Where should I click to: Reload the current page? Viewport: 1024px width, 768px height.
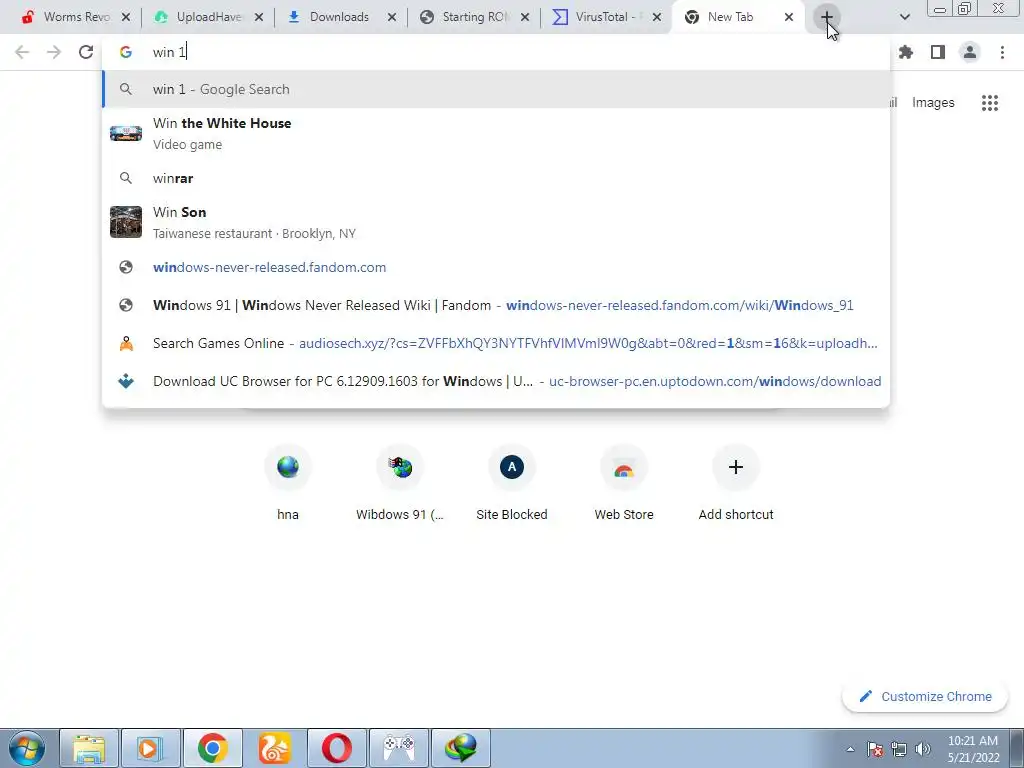click(86, 52)
